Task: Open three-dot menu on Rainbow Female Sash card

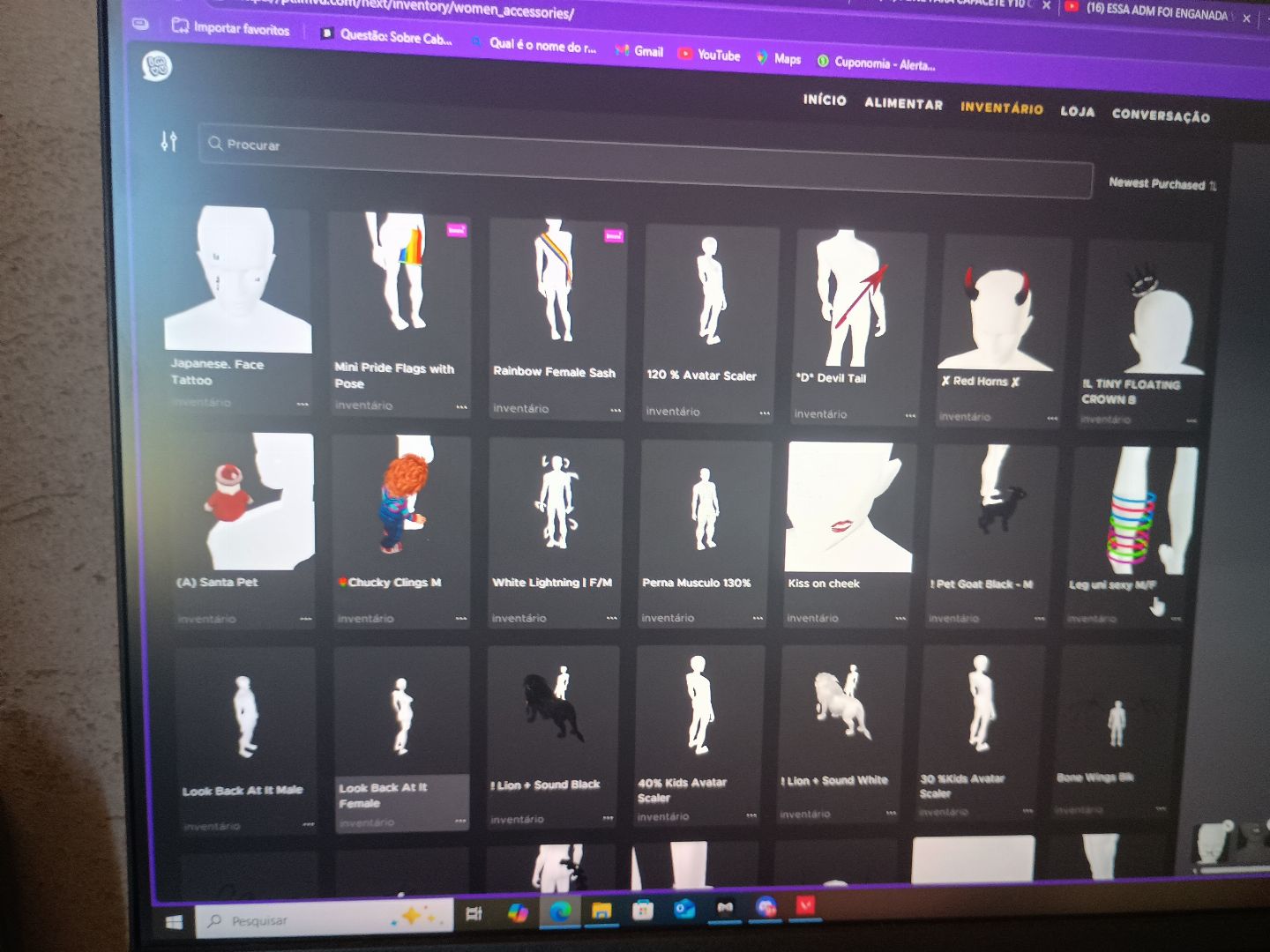Action: (616, 410)
